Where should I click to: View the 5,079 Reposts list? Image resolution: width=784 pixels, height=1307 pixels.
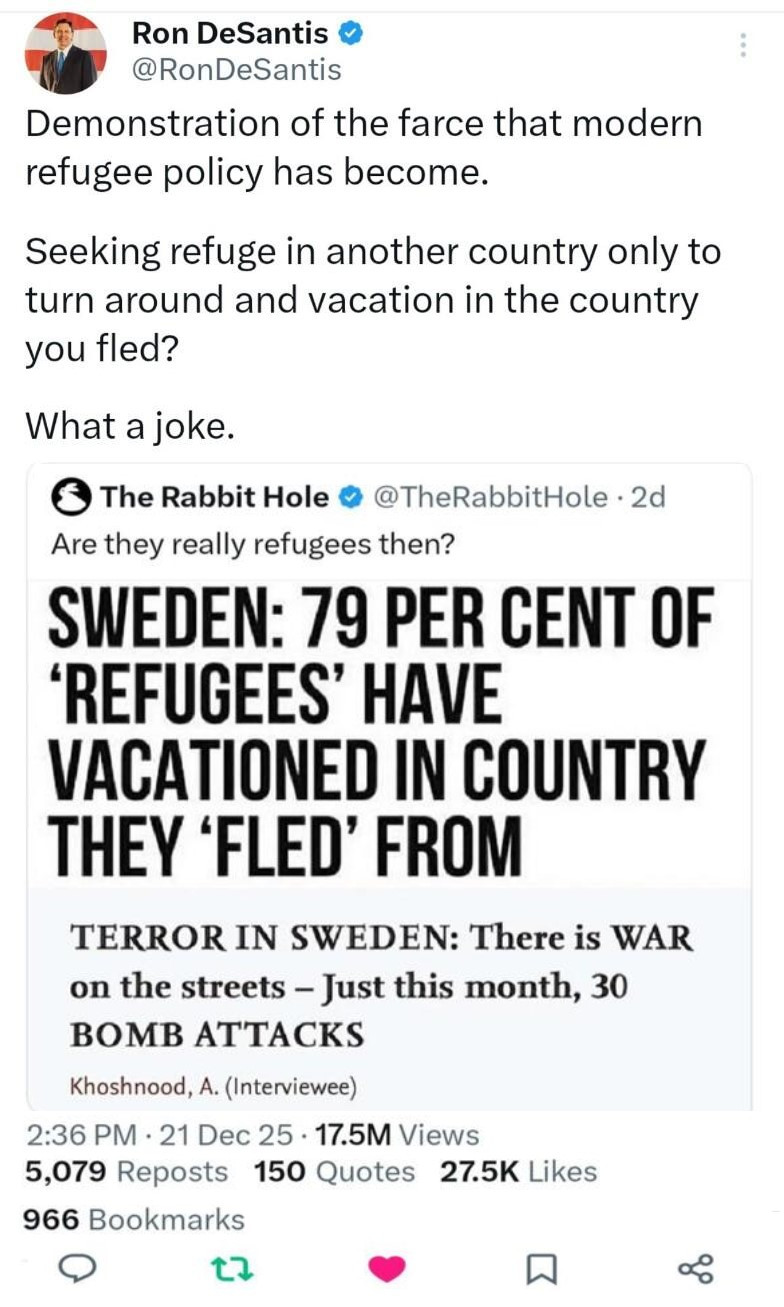point(126,1171)
